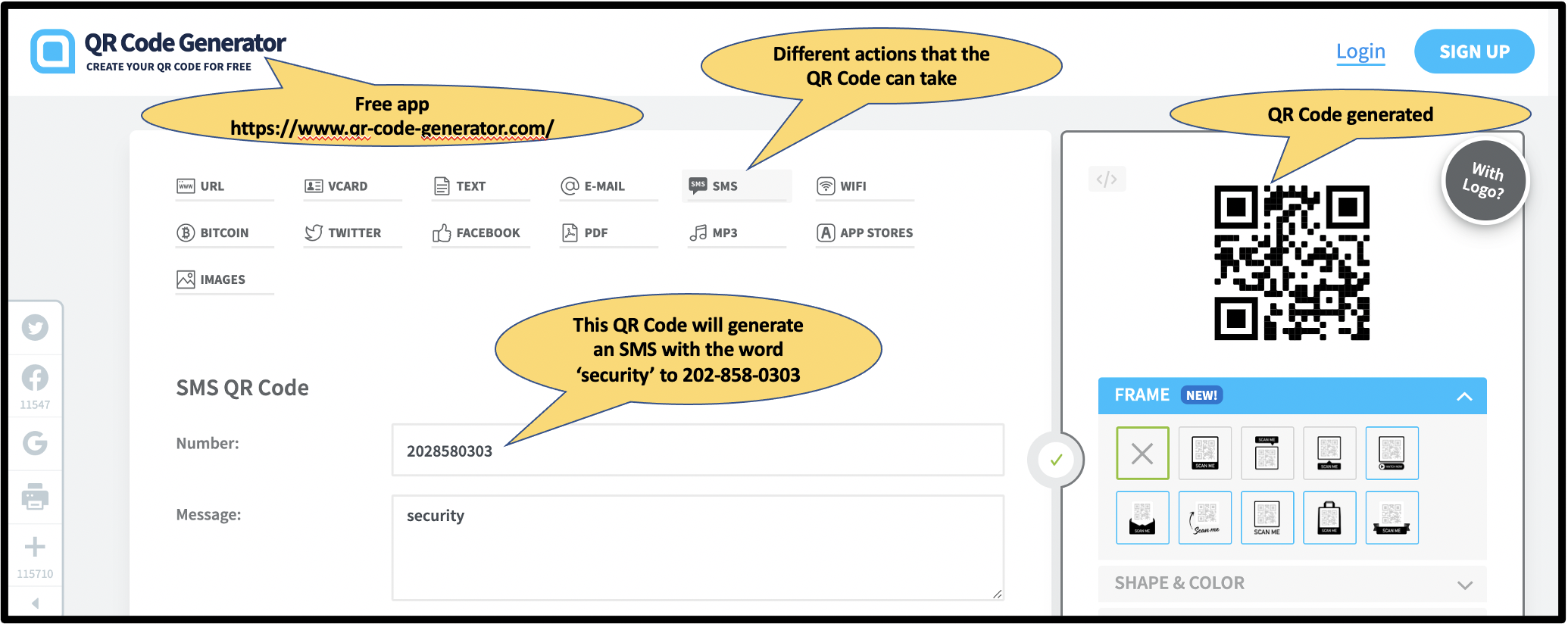1568x624 pixels.
Task: Click the Login link
Action: tap(1360, 51)
